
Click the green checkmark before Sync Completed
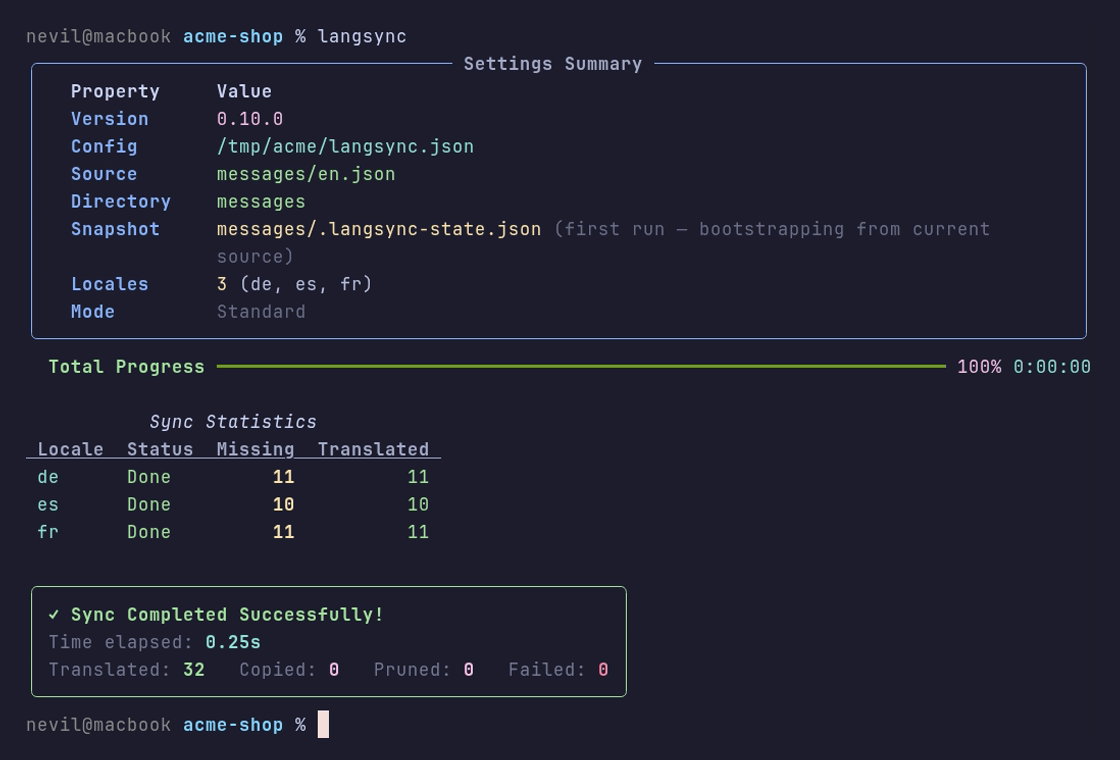pos(54,614)
